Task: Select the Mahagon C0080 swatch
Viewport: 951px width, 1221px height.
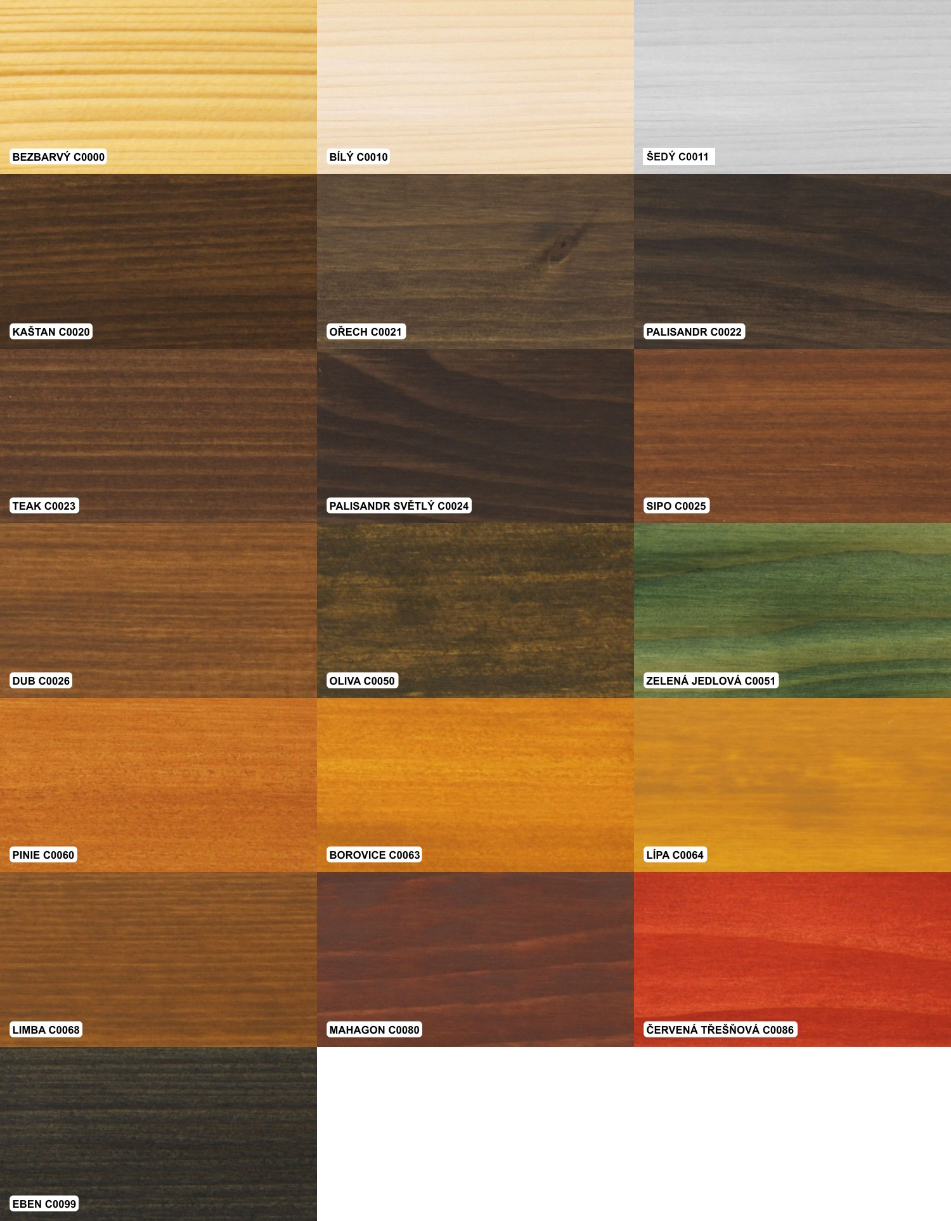Action: pos(475,955)
